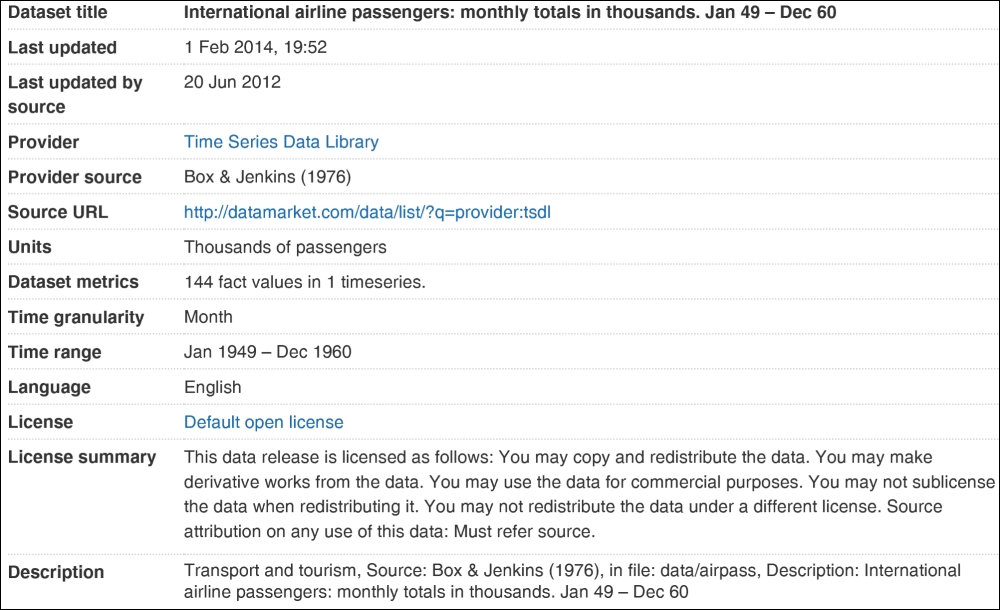Screen dimensions: 1000x610
Task: Click the Source URL row label
Action: pos(58,212)
